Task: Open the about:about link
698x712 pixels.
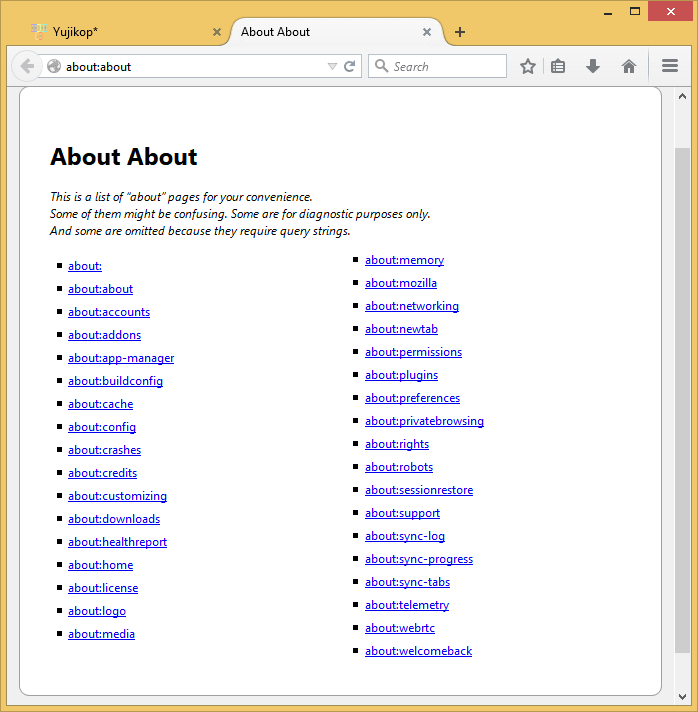Action: click(100, 289)
